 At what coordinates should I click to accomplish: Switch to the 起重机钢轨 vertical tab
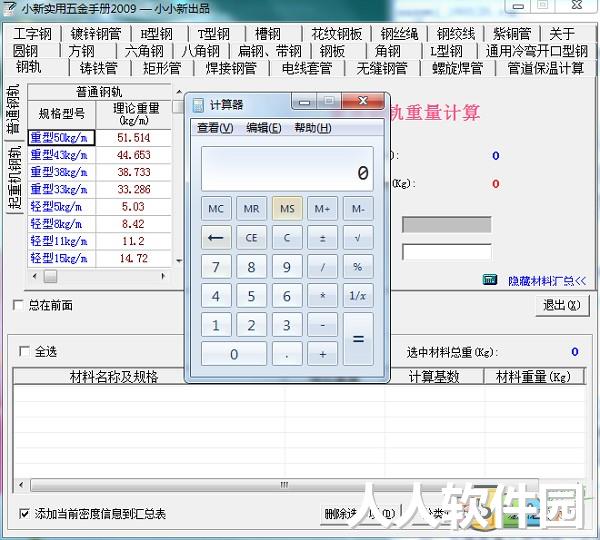[14, 178]
